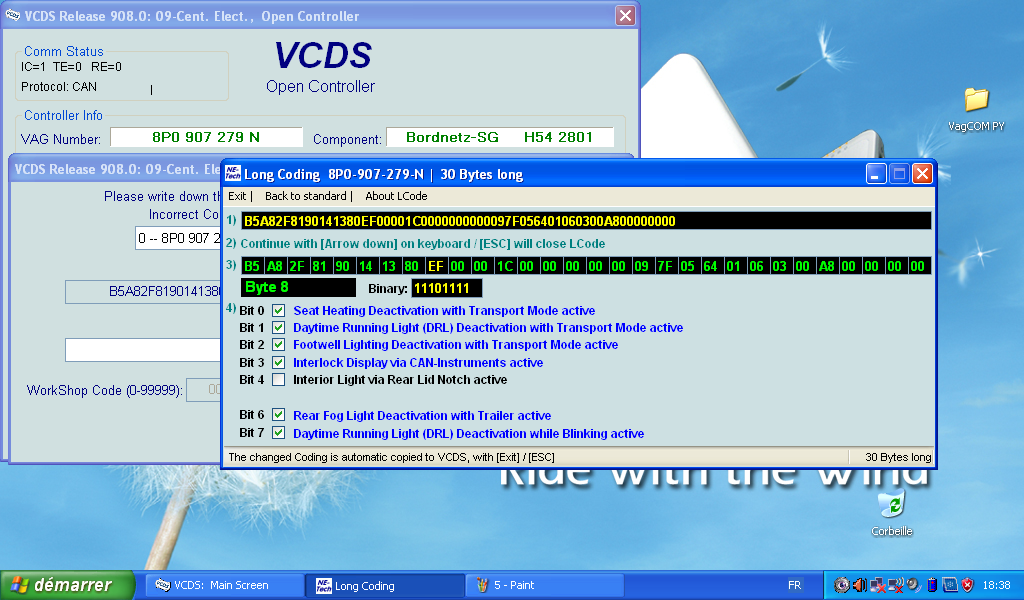Select byte 05 in byte row
Viewport: 1024px width, 600px height.
(x=687, y=266)
